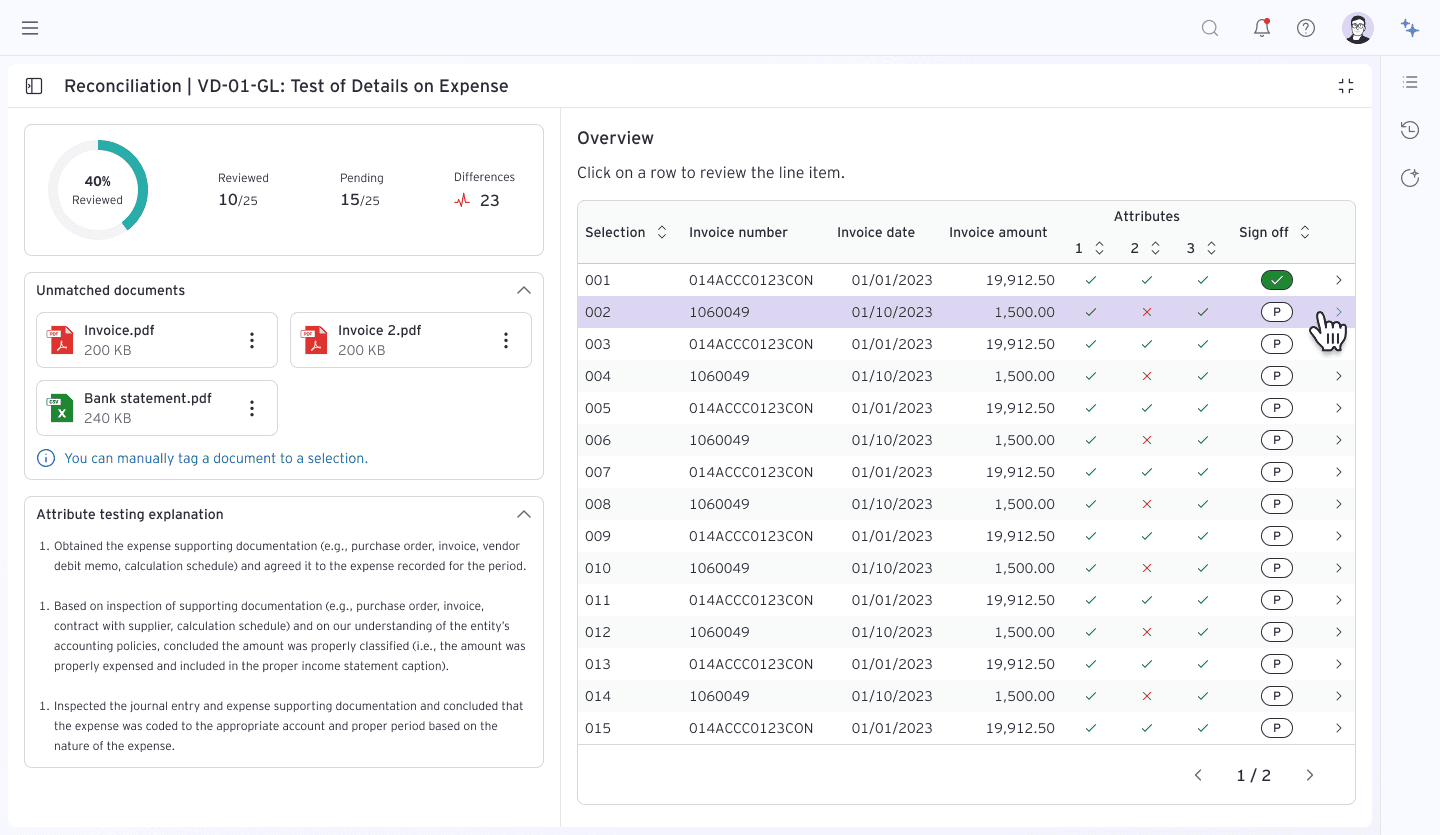Open the user profile avatar
Screen dimensions: 1440x835
pyautogui.click(x=1357, y=28)
